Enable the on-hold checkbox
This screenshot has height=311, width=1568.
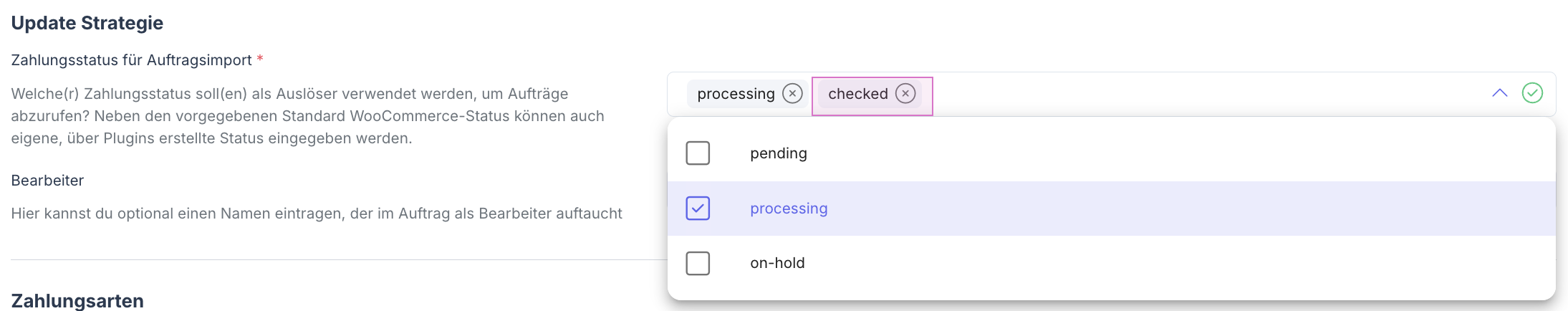698,263
